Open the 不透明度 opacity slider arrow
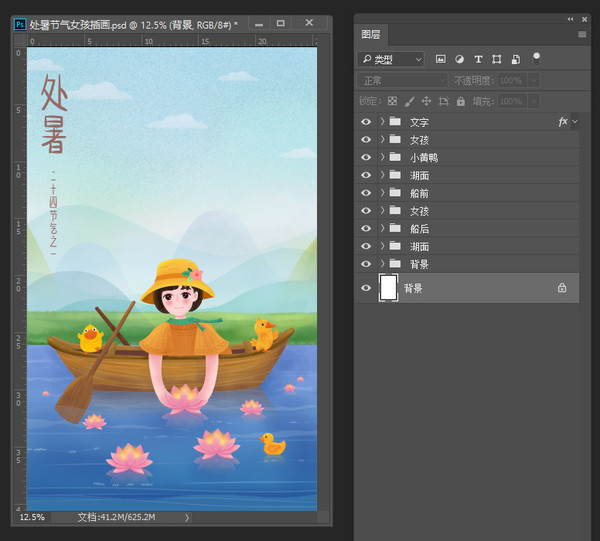The width and height of the screenshot is (600, 541). pos(534,80)
